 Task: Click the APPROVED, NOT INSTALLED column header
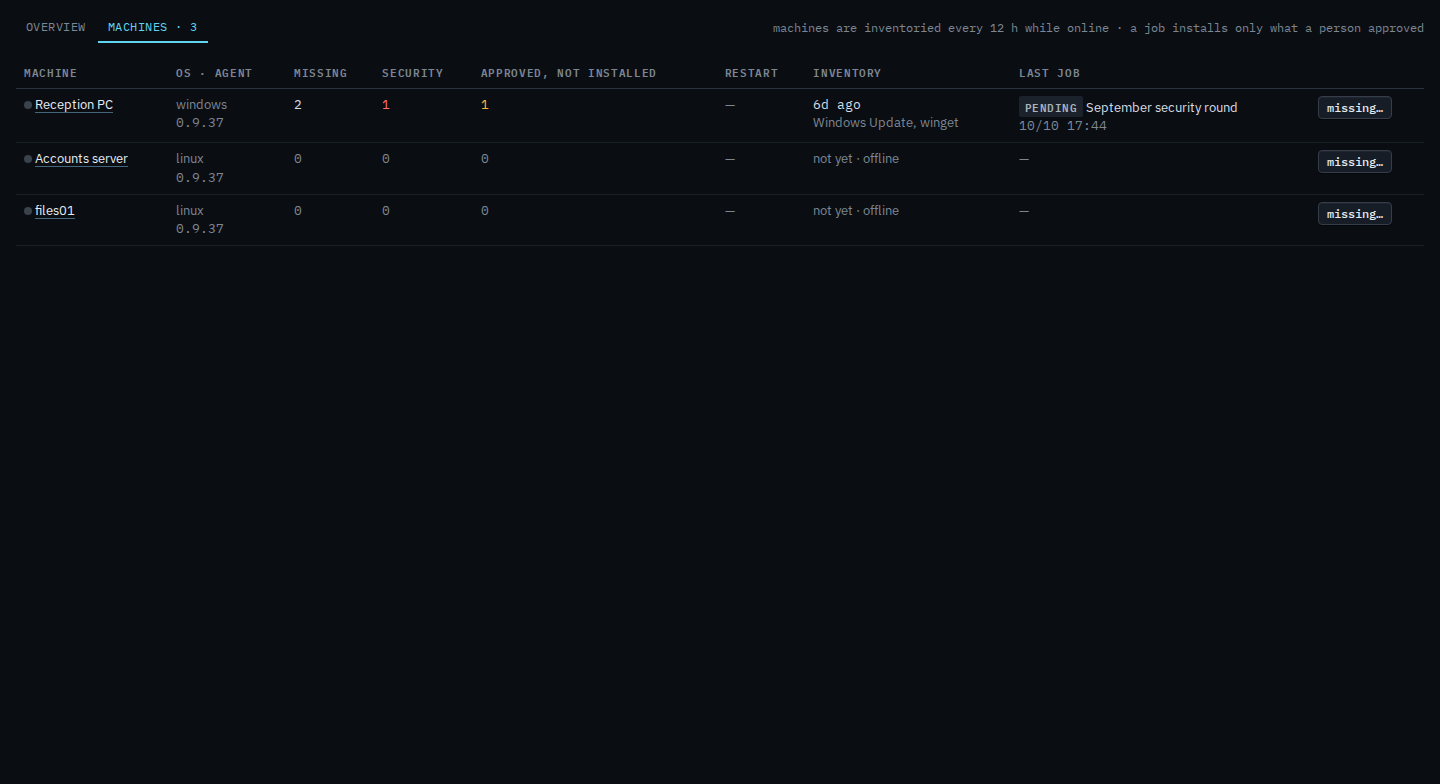pos(568,73)
